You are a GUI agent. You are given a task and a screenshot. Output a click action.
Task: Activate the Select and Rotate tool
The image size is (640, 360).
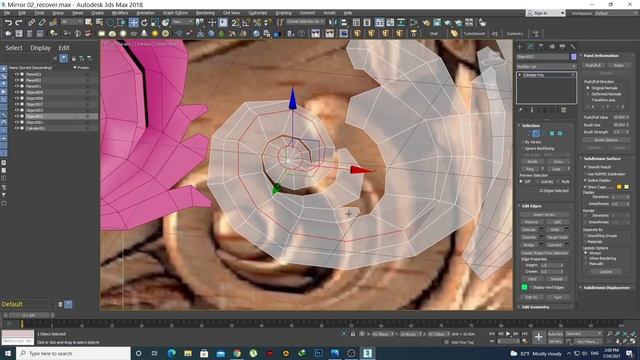click(x=144, y=22)
